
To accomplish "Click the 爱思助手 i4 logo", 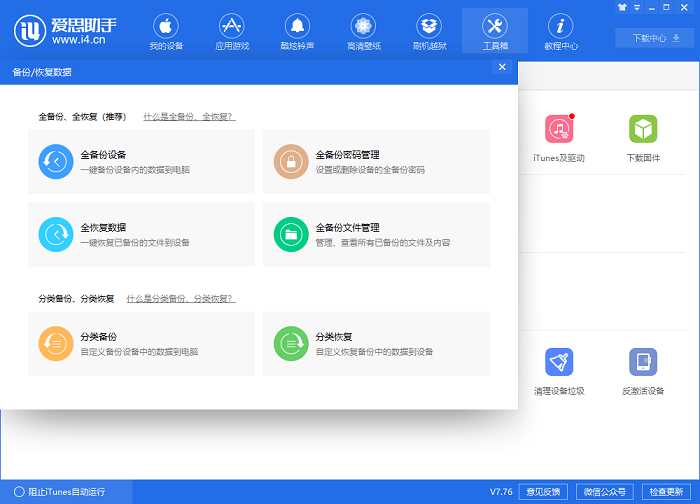I will (x=65, y=31).
